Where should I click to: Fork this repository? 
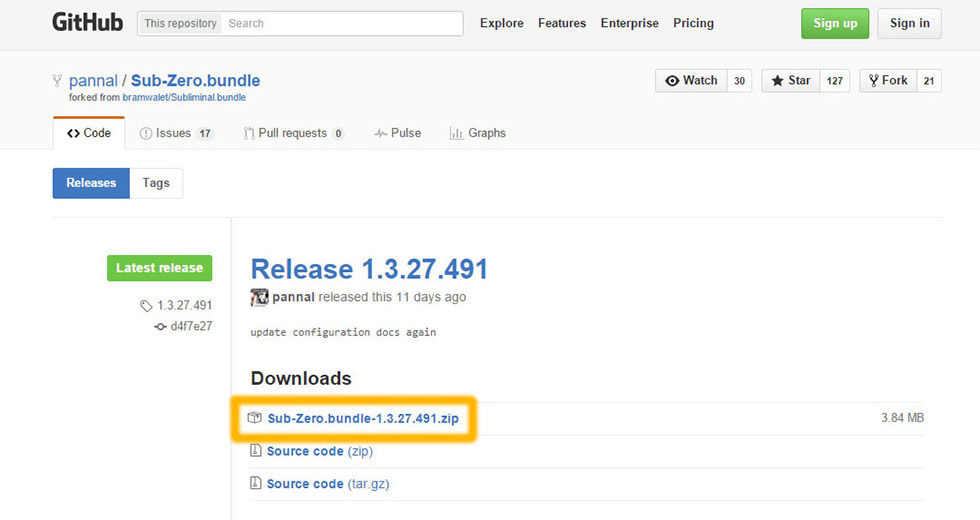point(885,81)
